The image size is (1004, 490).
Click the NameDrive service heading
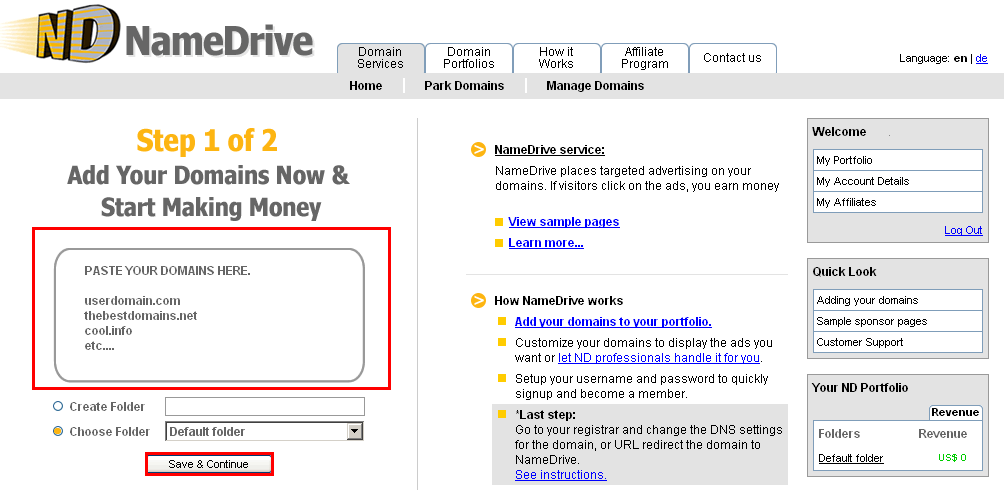(x=549, y=150)
